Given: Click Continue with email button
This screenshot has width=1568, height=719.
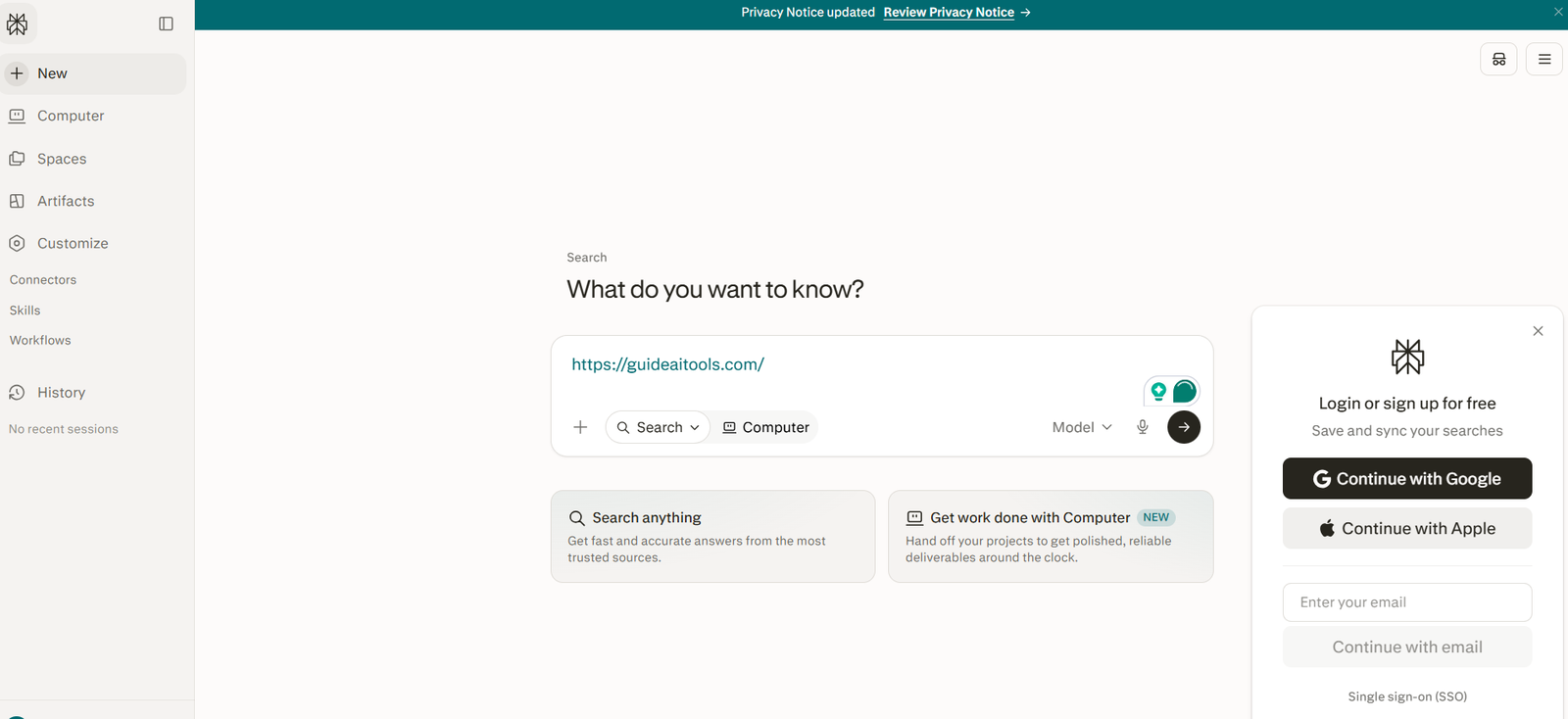Looking at the screenshot, I should click(x=1407, y=647).
